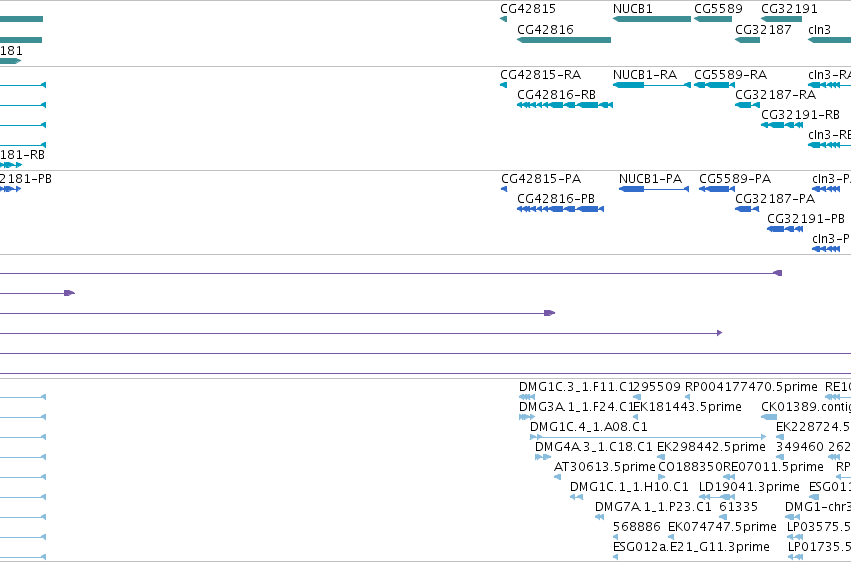The width and height of the screenshot is (851, 562).
Task: Select the NUCB1 gene bar
Action: point(652,19)
